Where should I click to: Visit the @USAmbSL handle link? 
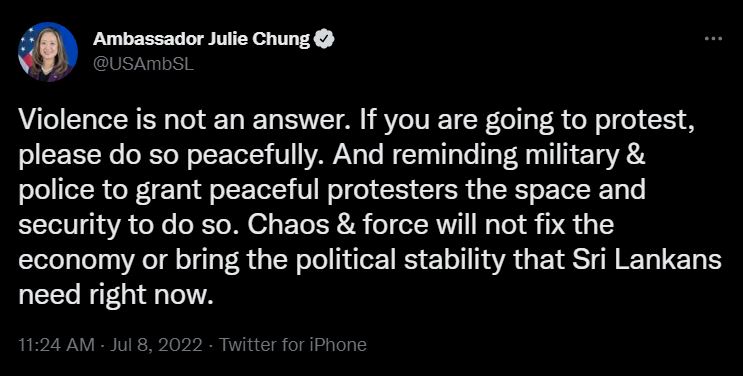(x=143, y=64)
